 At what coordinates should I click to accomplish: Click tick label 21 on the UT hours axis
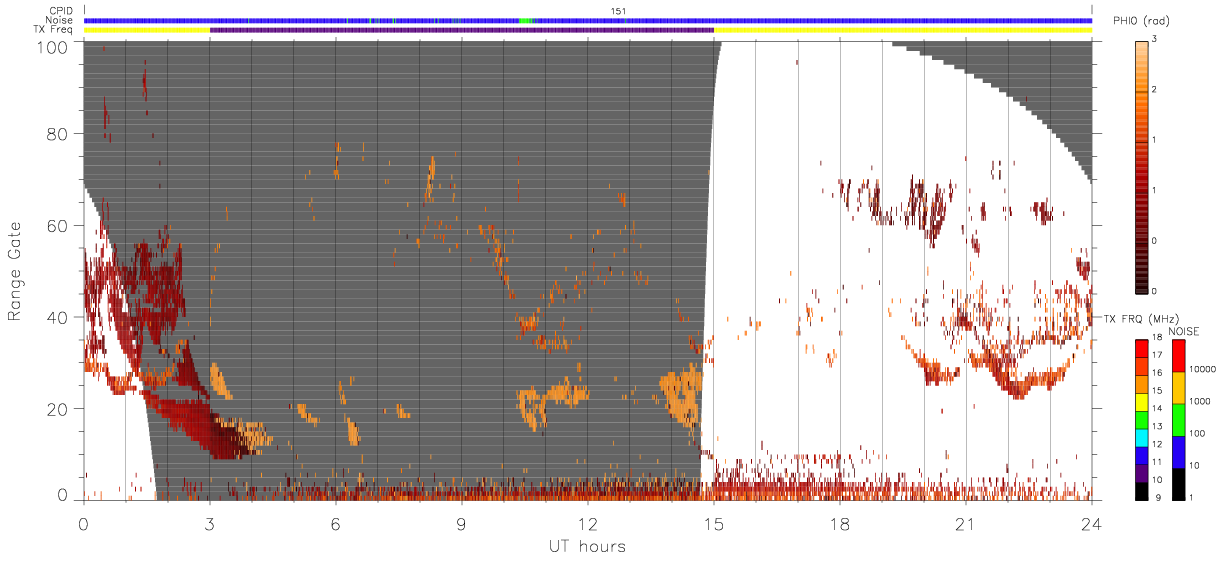coord(966,524)
